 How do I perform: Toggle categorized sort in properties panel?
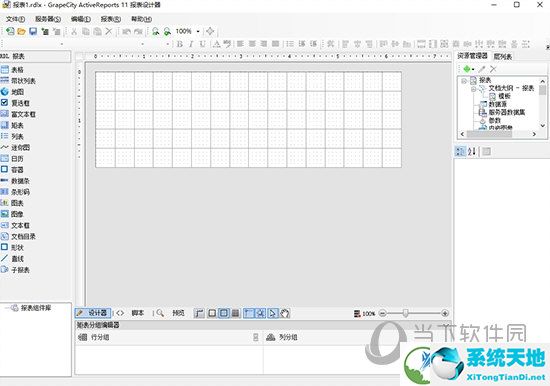(460, 151)
